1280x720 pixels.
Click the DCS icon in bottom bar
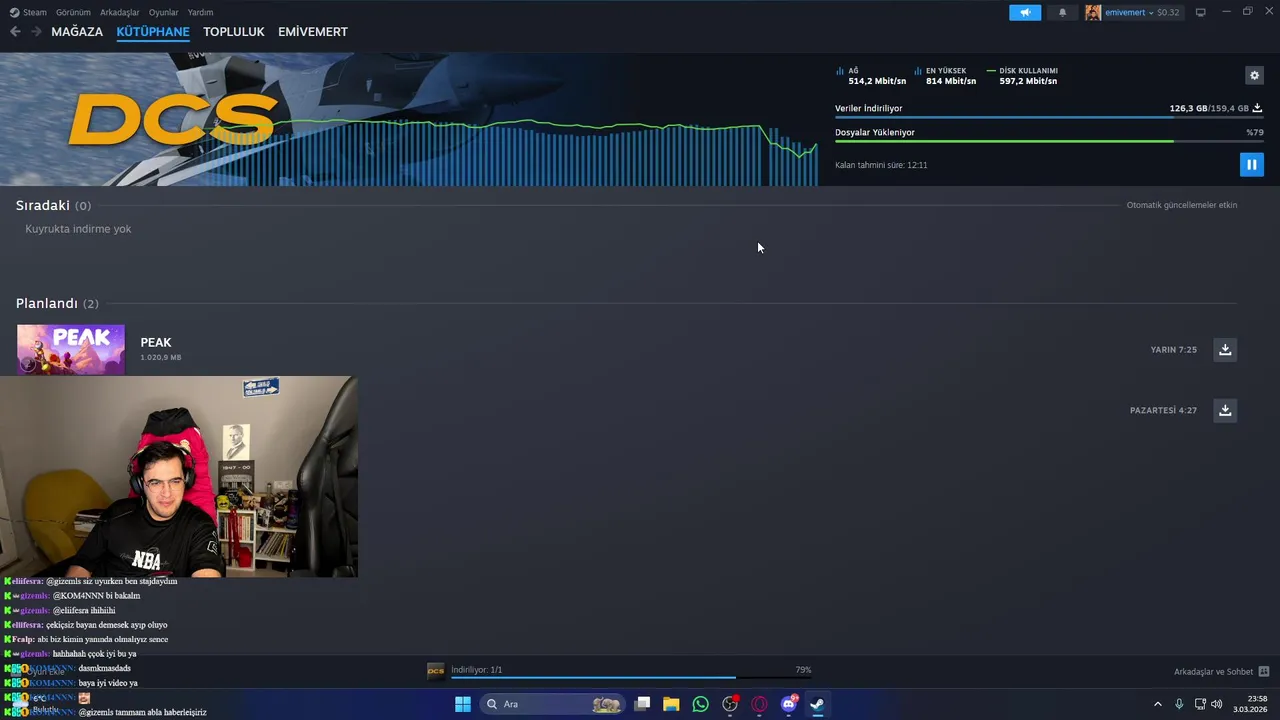click(x=436, y=670)
